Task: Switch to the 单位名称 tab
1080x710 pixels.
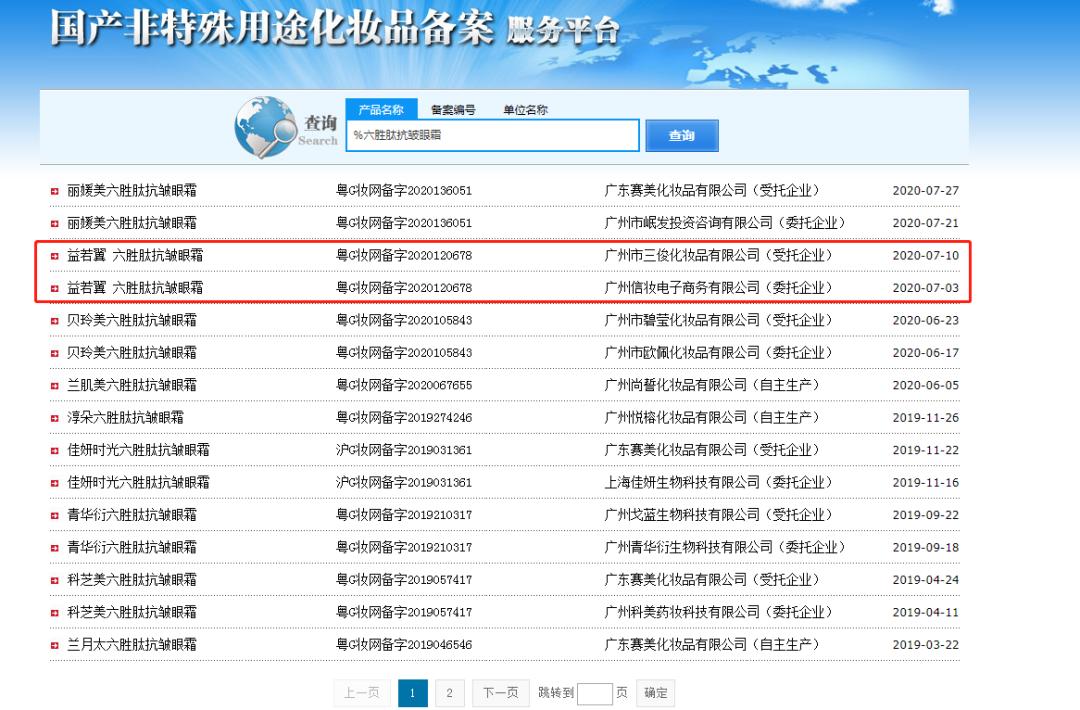Action: 525,109
